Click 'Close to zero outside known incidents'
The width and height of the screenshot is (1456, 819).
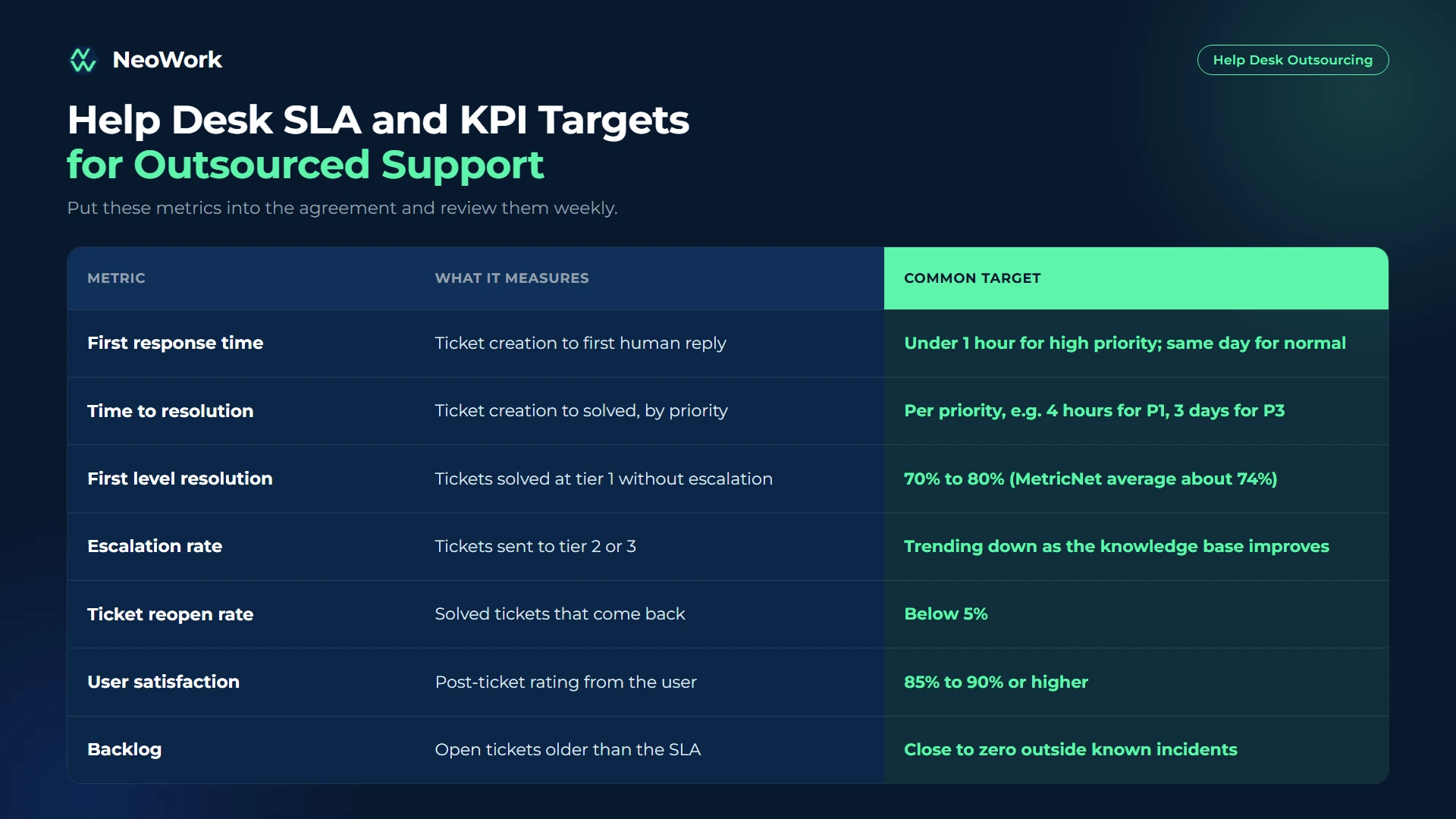[1070, 749]
